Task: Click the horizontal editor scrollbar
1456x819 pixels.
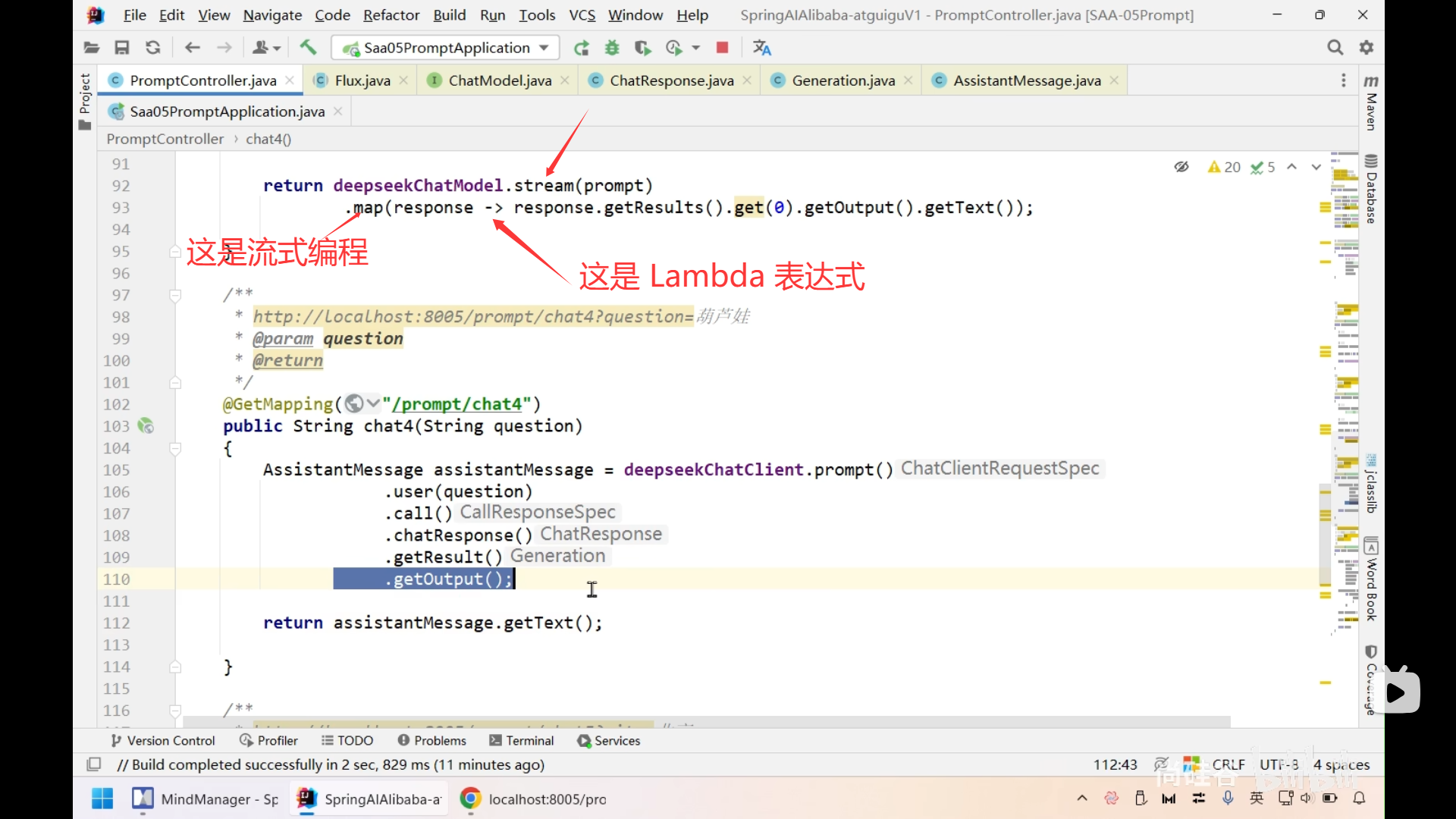Action: click(705, 721)
